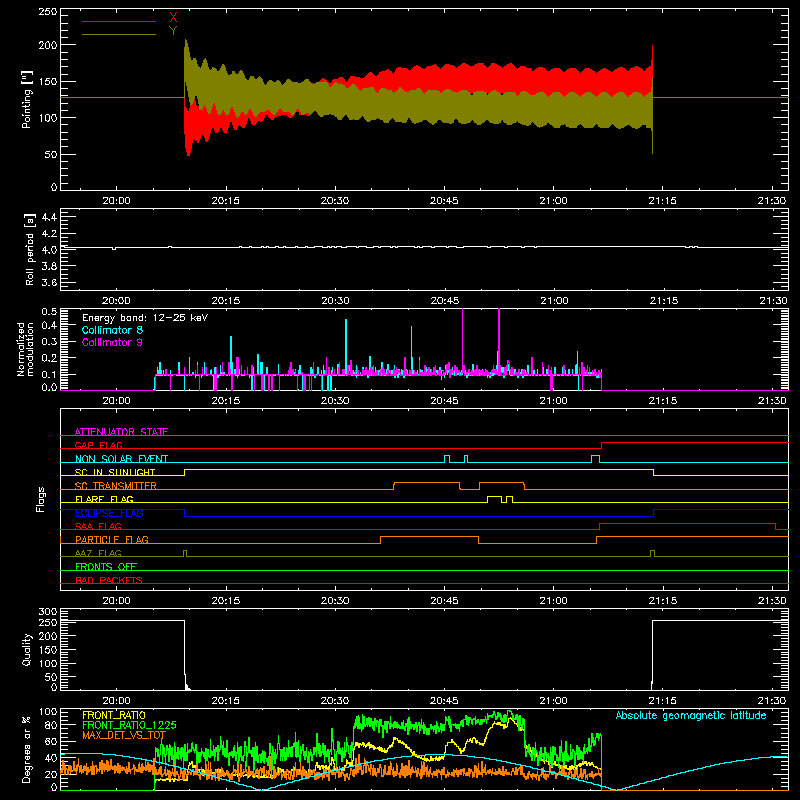Select the 'Collimator 8' legend entry
Viewport: 800px width, 800px height.
pos(112,330)
